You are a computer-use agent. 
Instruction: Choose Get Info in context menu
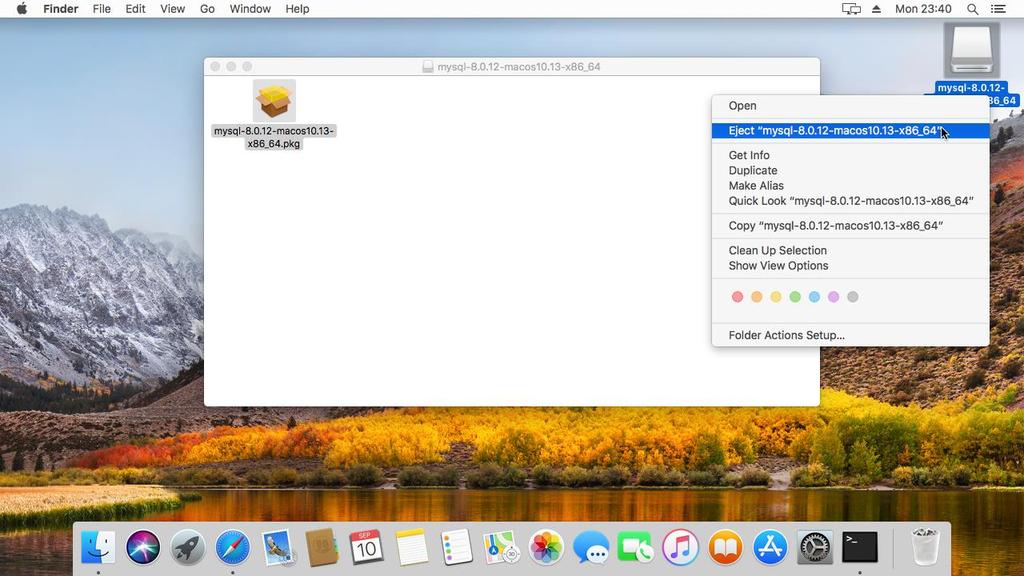[850, 155]
